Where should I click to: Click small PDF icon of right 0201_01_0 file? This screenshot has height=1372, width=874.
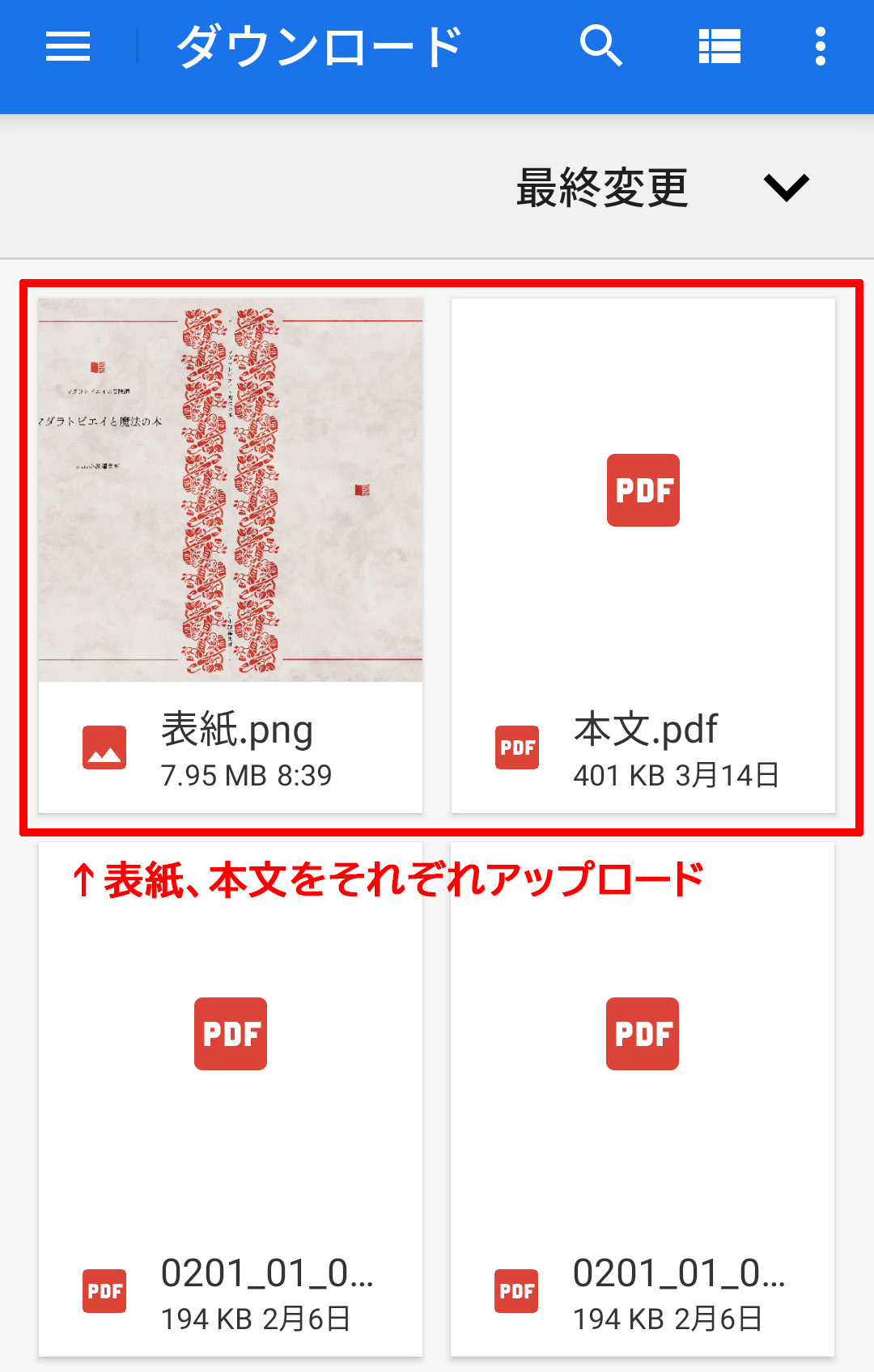tap(516, 1290)
